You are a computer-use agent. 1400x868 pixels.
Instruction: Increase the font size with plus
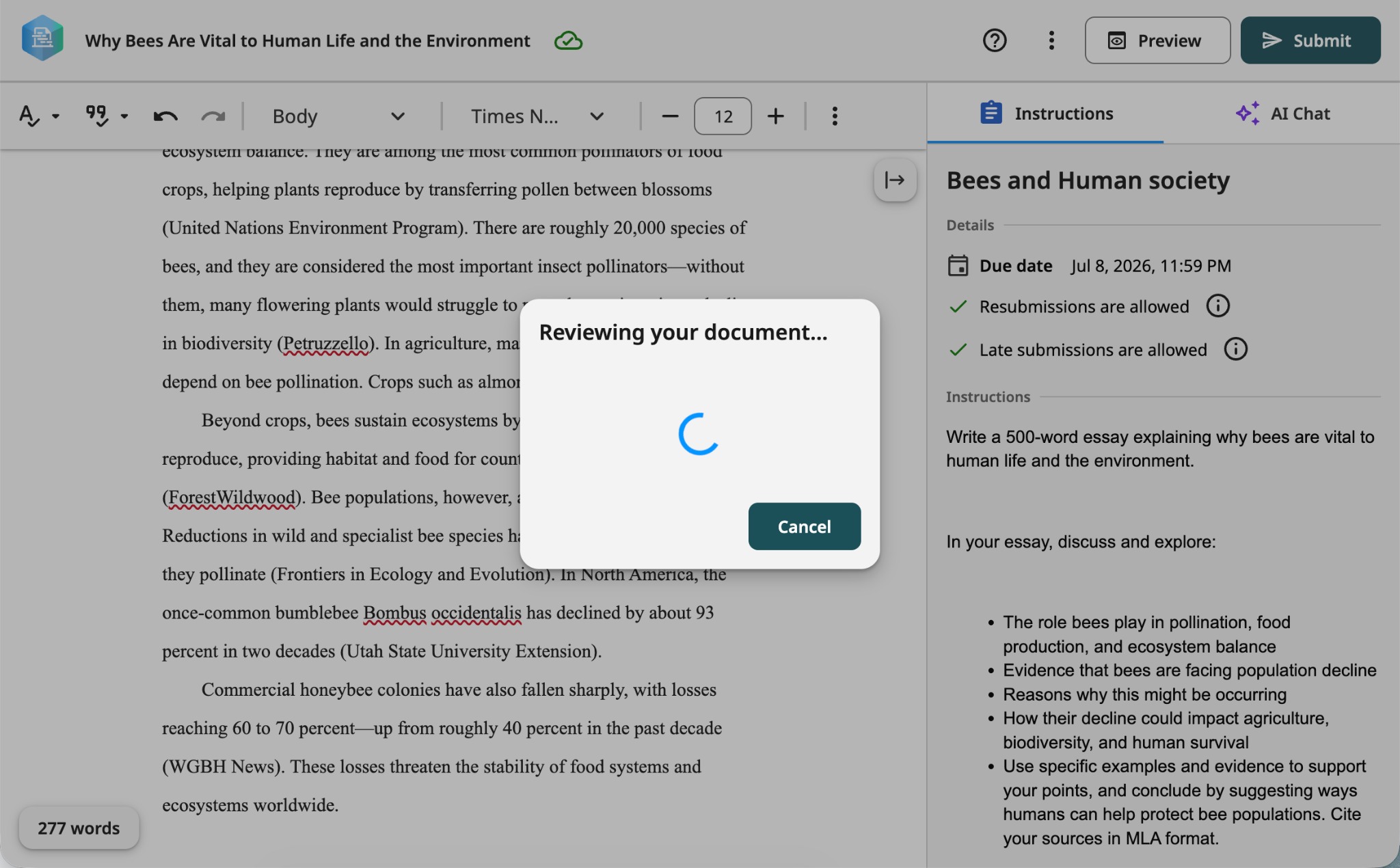tap(775, 116)
